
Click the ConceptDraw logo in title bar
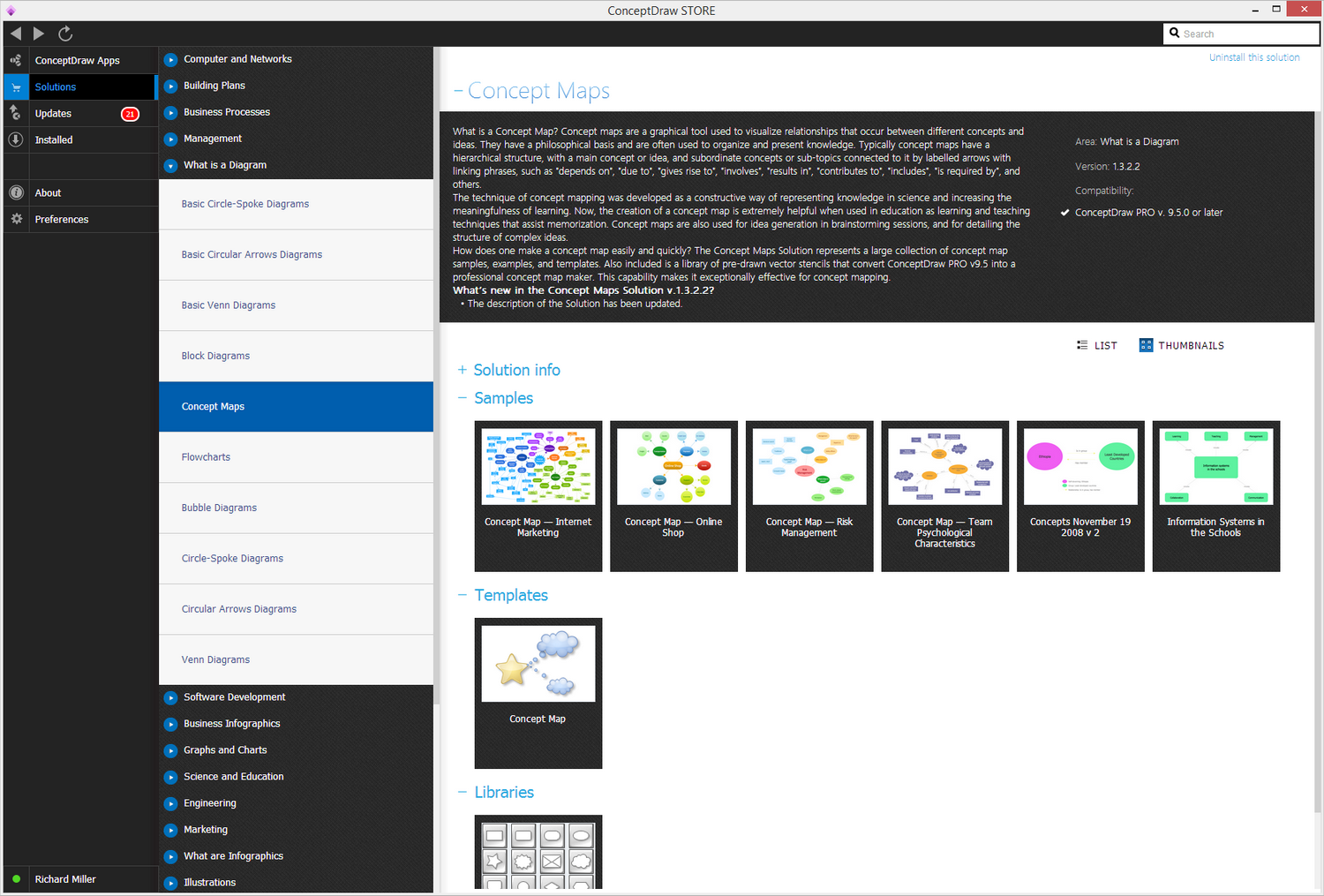(11, 11)
